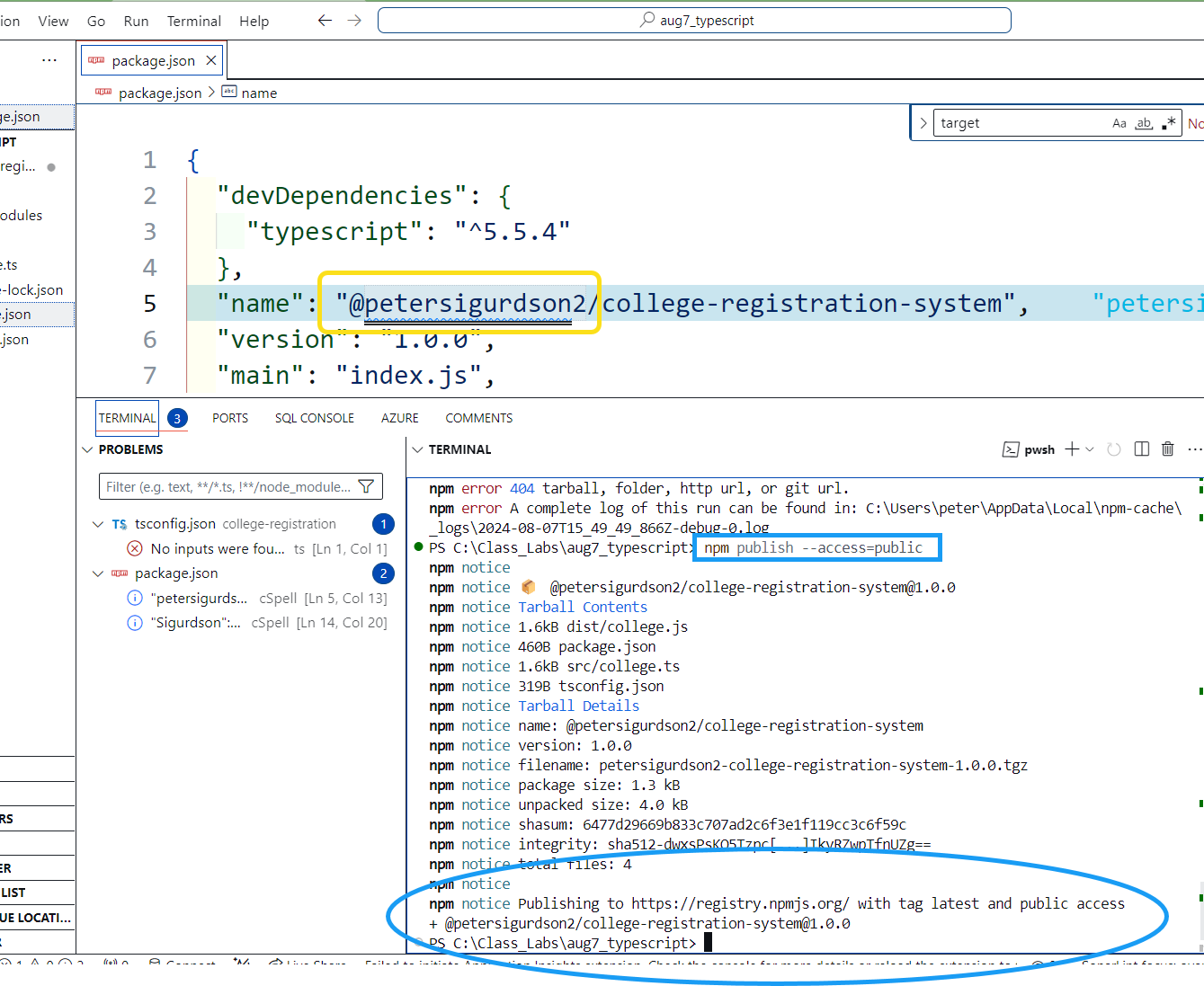Open the problems filter funnel options
Screen dimensions: 1204x986
(366, 486)
